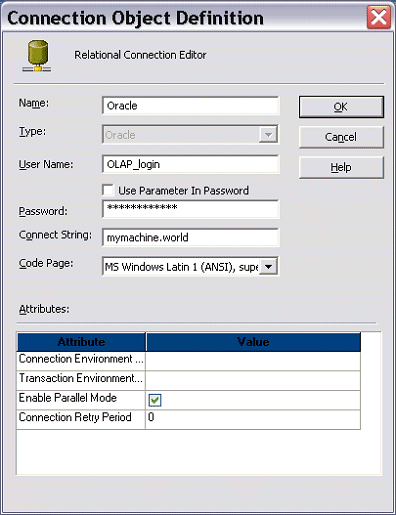Focus the Name field containing Oracle
The width and height of the screenshot is (396, 515).
click(x=191, y=106)
